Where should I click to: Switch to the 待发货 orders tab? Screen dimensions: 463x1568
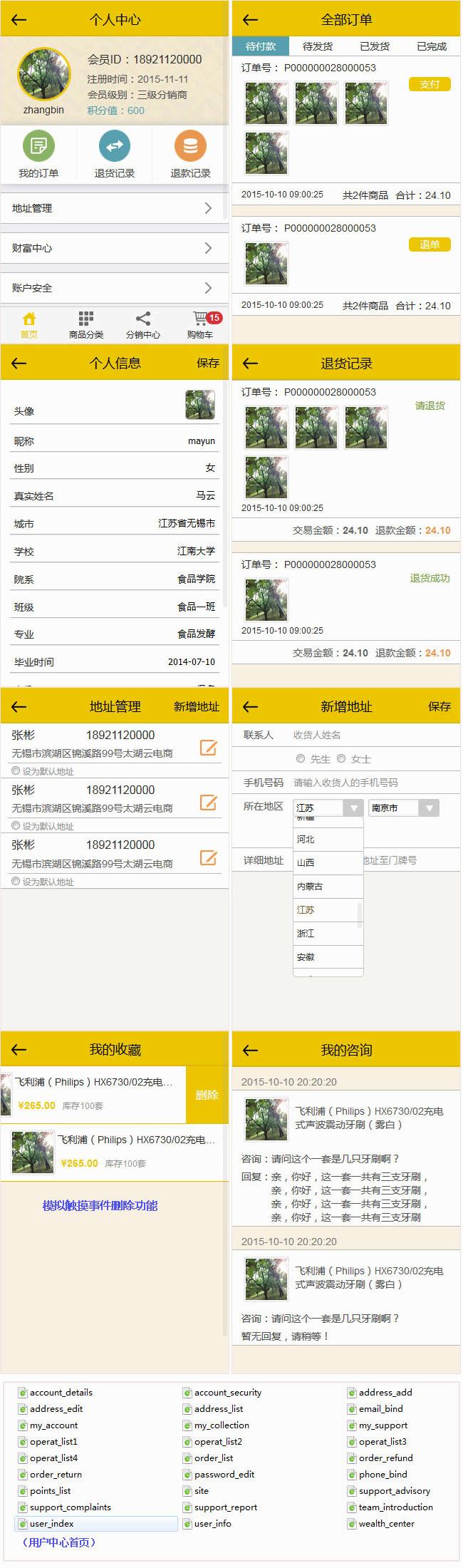coord(318,46)
